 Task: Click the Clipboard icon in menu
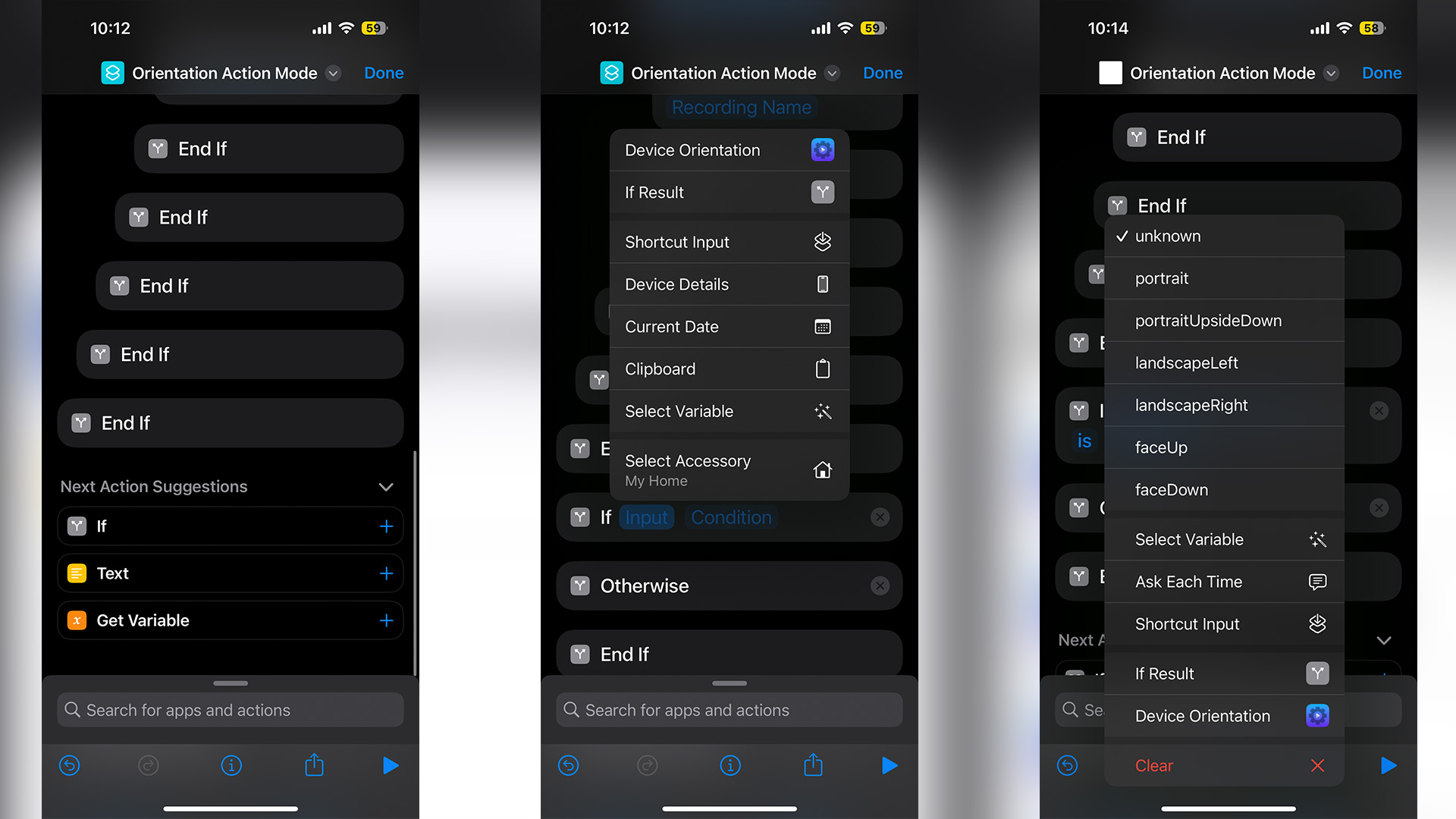[822, 368]
